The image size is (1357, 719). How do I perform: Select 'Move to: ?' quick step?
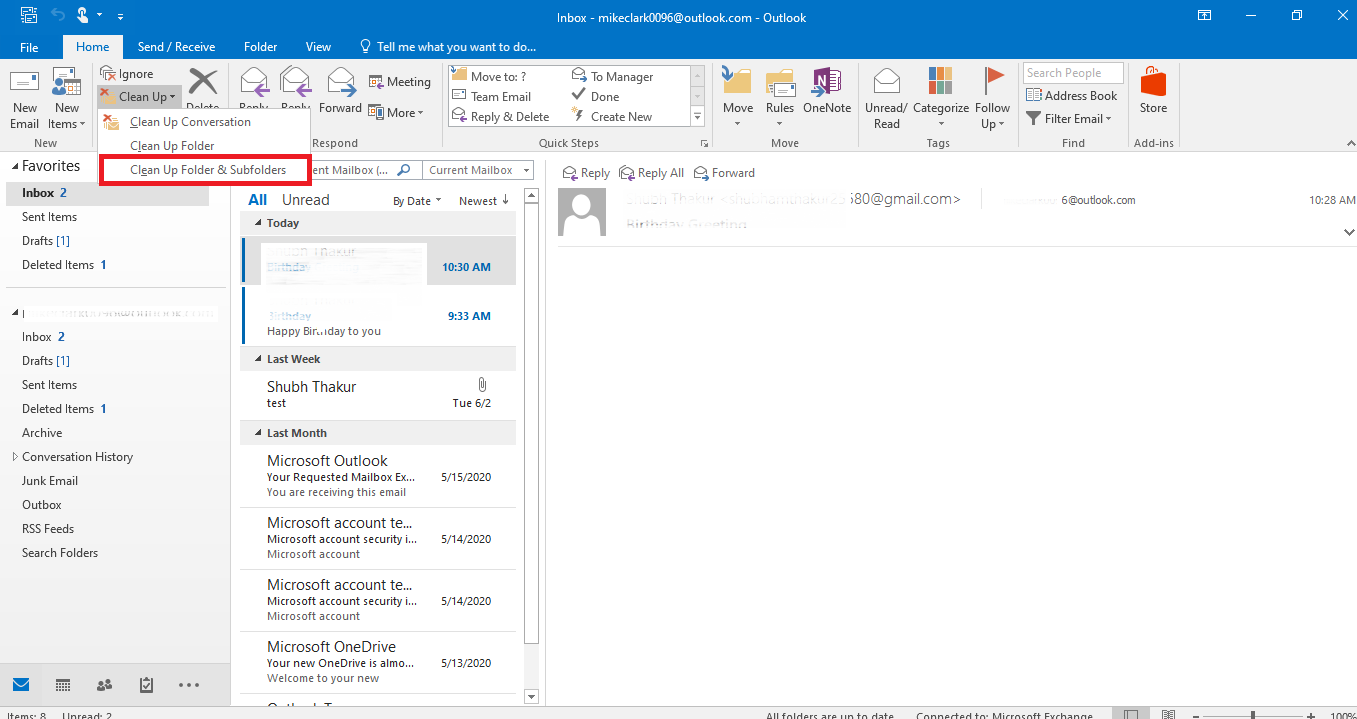(490, 76)
